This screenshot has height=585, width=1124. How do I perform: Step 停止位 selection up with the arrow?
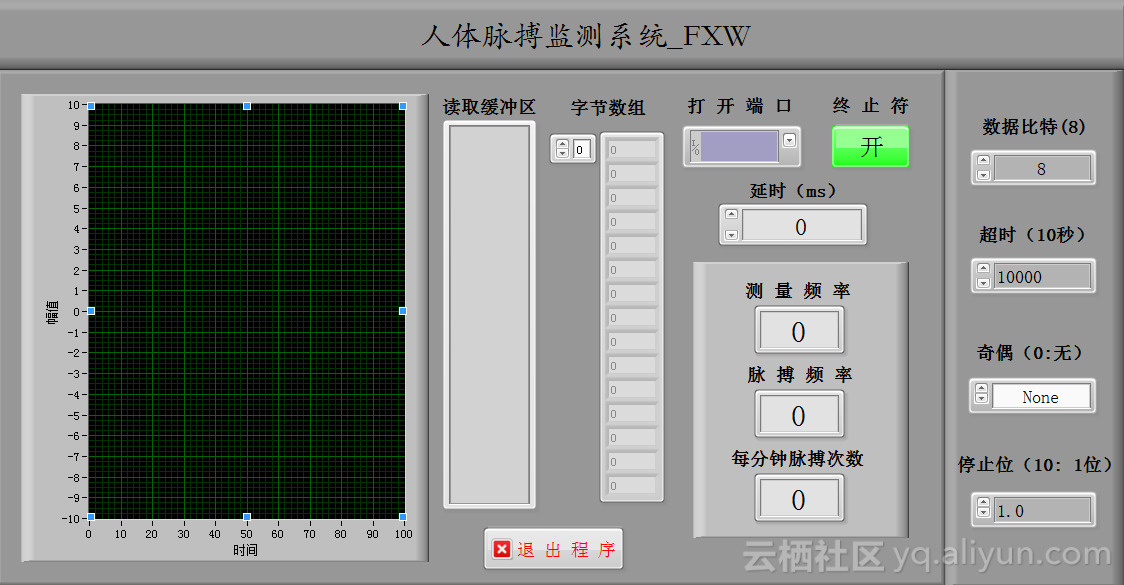984,503
